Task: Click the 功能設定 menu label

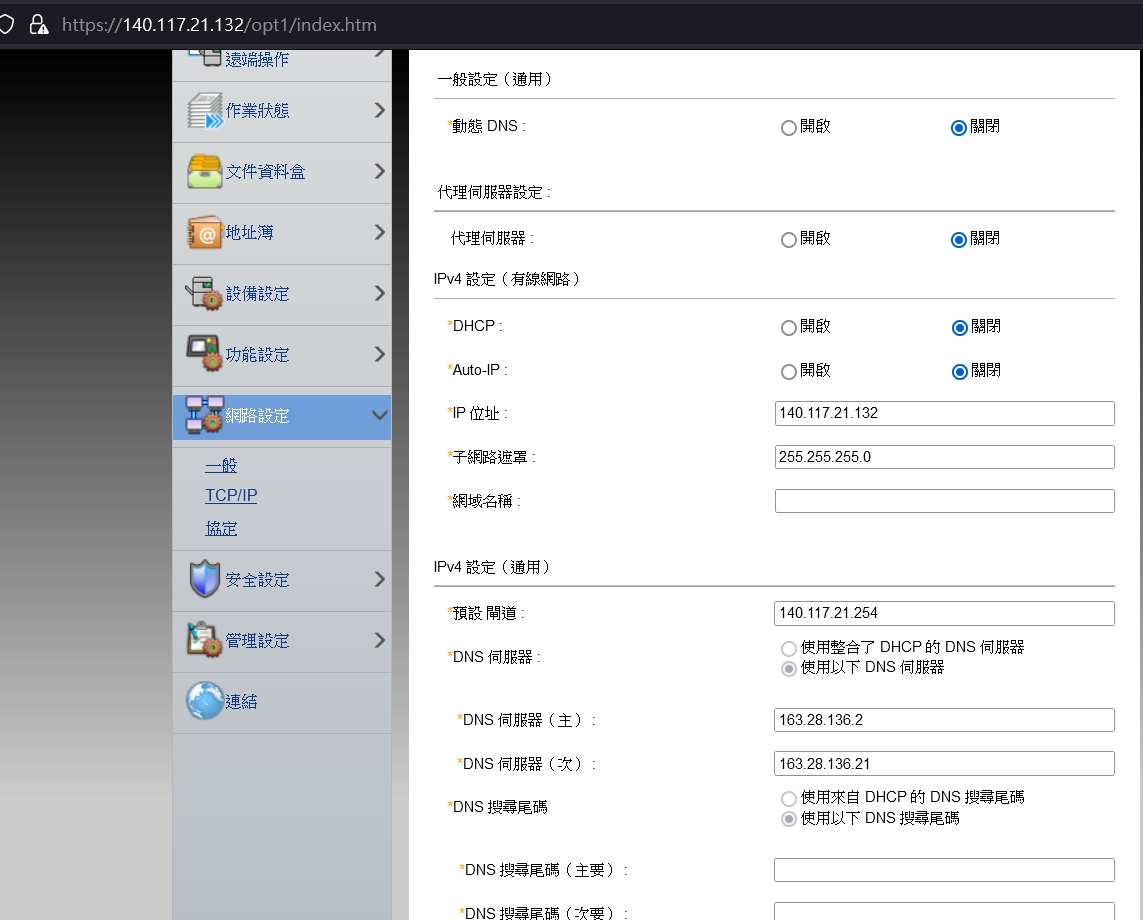Action: (x=257, y=355)
